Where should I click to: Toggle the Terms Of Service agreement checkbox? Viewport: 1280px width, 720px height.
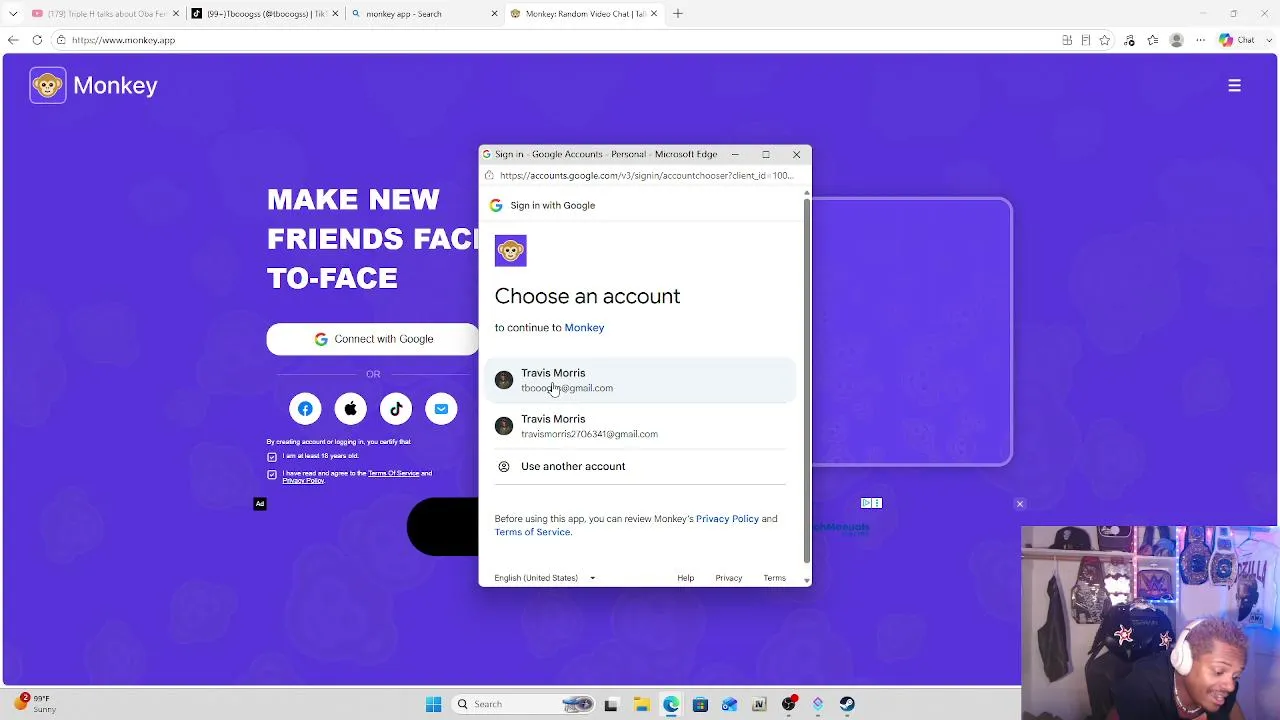[x=272, y=475]
